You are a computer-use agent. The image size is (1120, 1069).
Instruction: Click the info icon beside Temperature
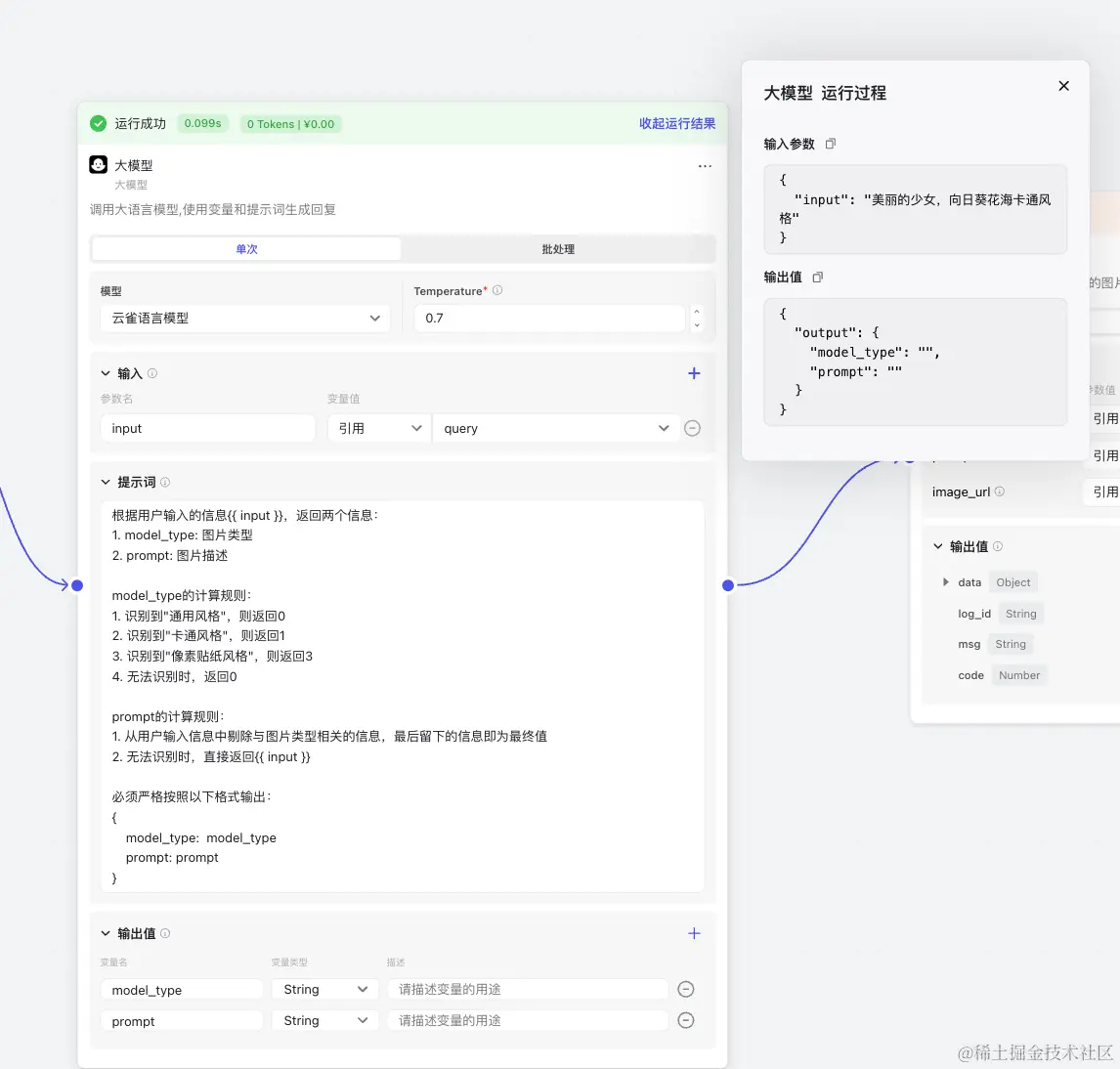497,290
